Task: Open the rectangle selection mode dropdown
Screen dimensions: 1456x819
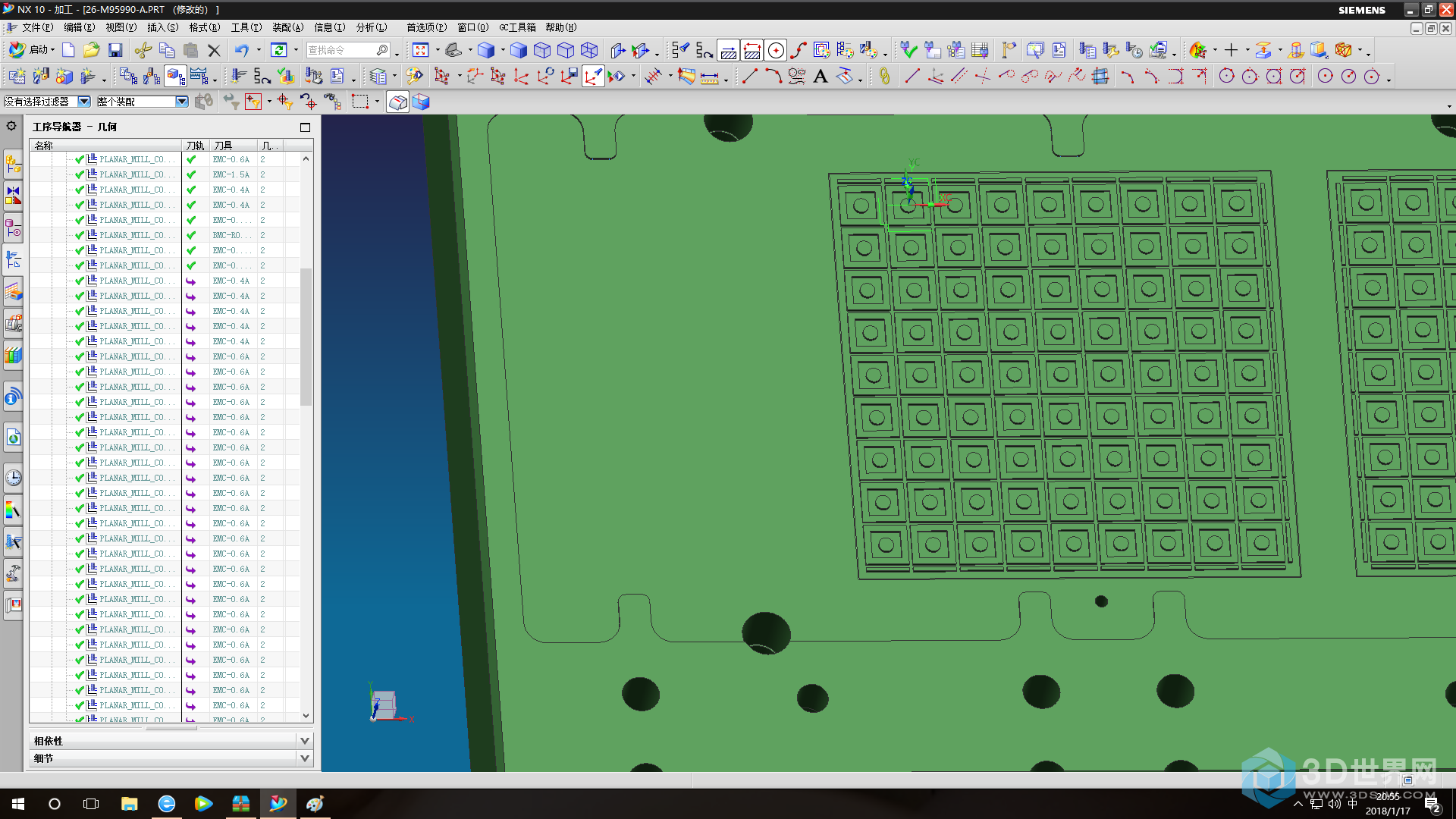Action: point(377,102)
